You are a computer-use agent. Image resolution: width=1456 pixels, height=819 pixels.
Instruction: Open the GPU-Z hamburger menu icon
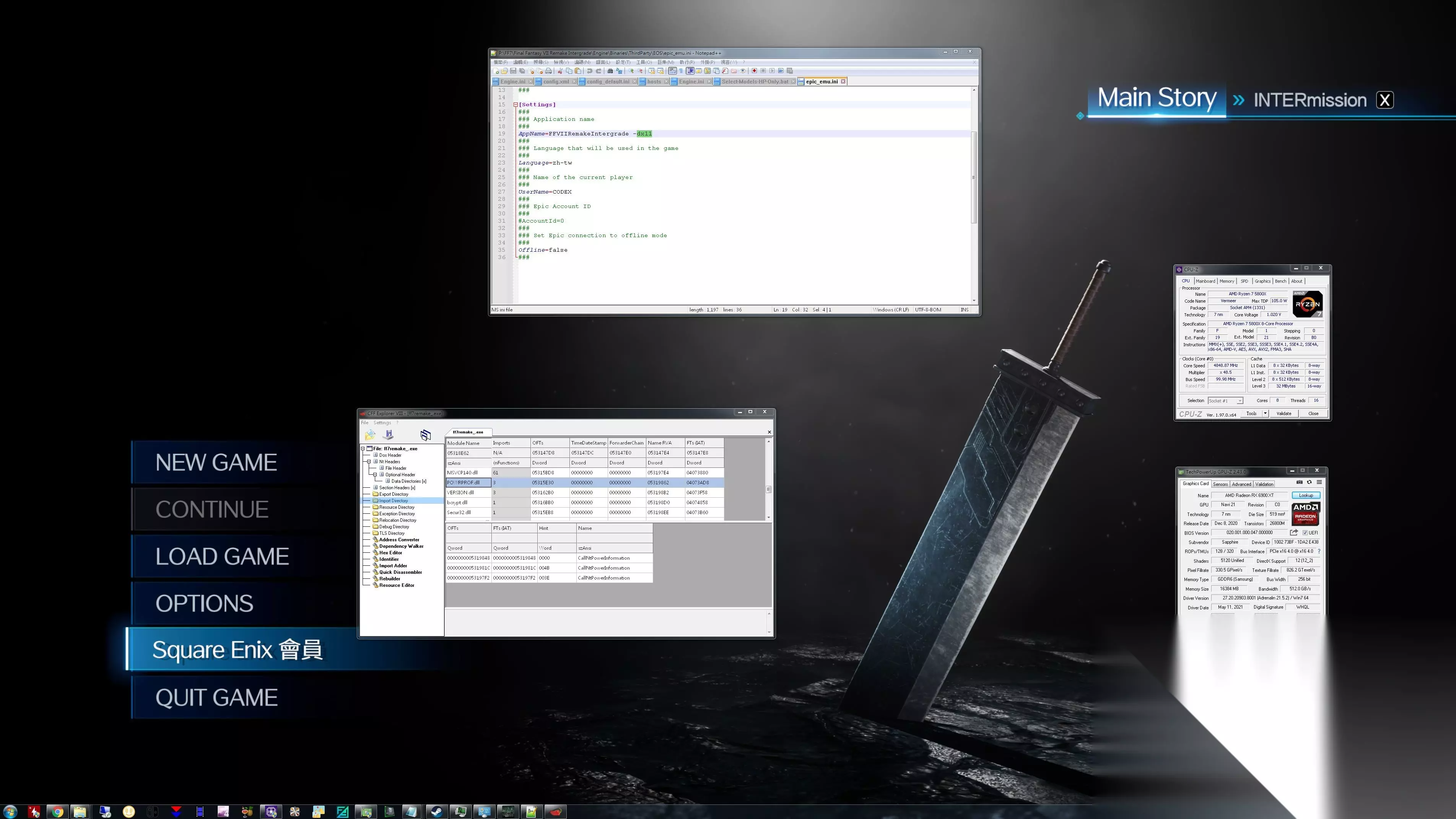[x=1319, y=482]
